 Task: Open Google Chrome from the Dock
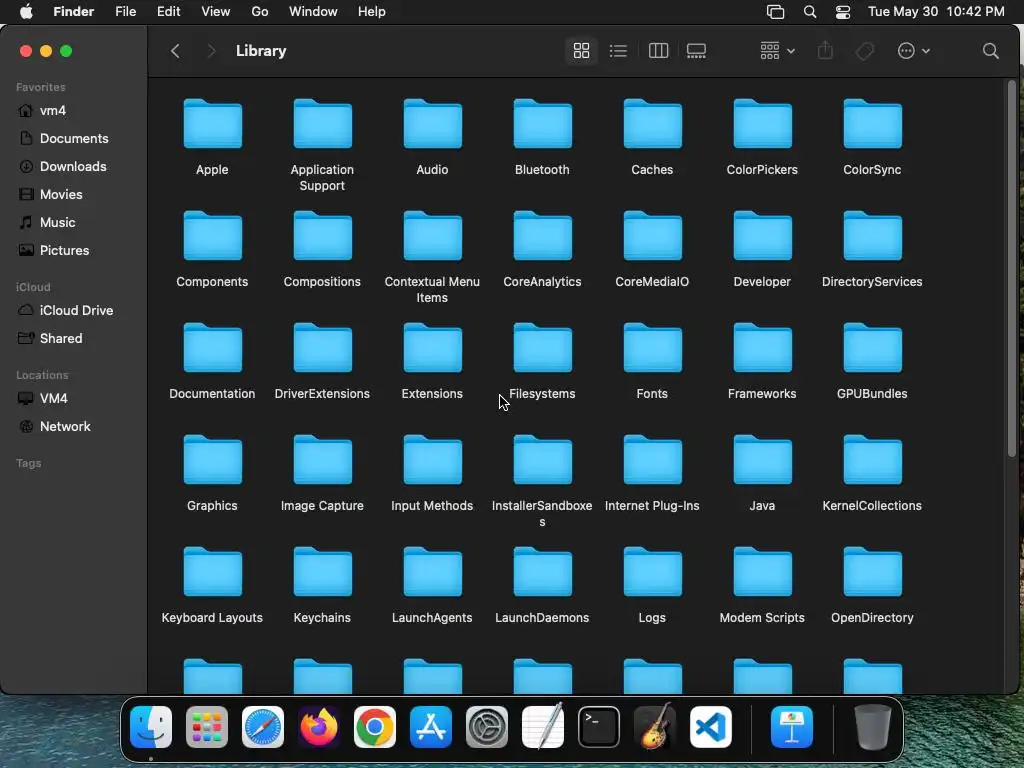pos(375,727)
